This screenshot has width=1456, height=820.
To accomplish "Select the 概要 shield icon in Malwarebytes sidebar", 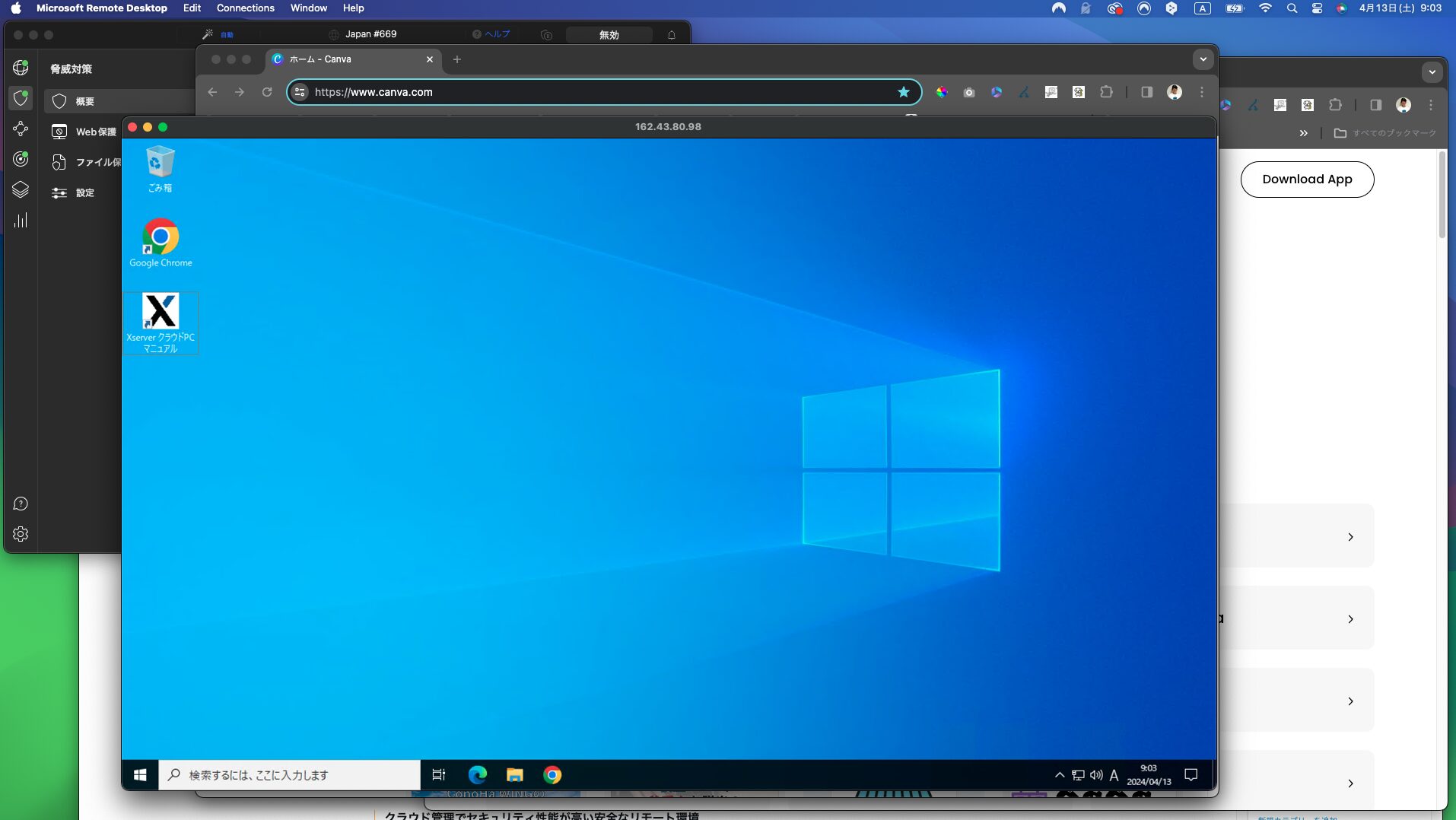I will click(21, 99).
